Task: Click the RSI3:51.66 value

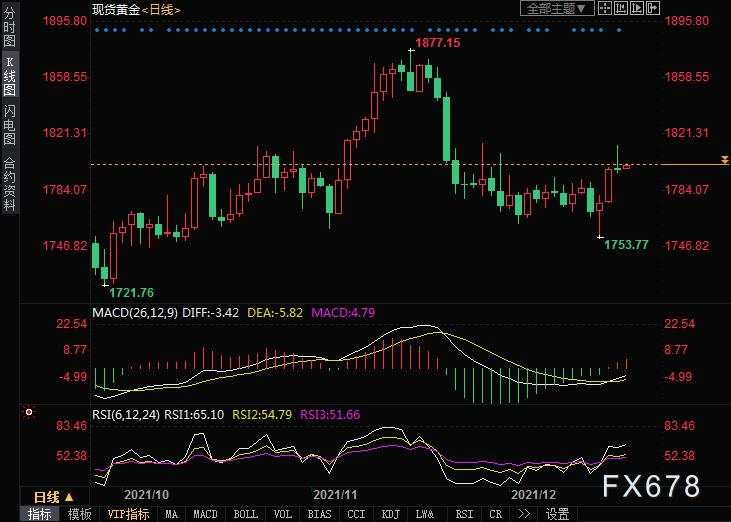Action: (x=330, y=414)
